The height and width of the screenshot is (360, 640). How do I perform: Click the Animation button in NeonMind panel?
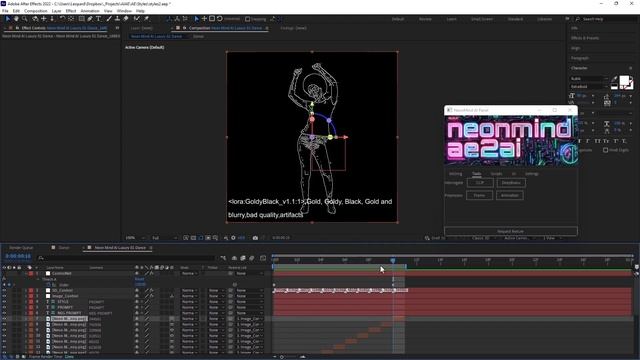click(x=509, y=196)
